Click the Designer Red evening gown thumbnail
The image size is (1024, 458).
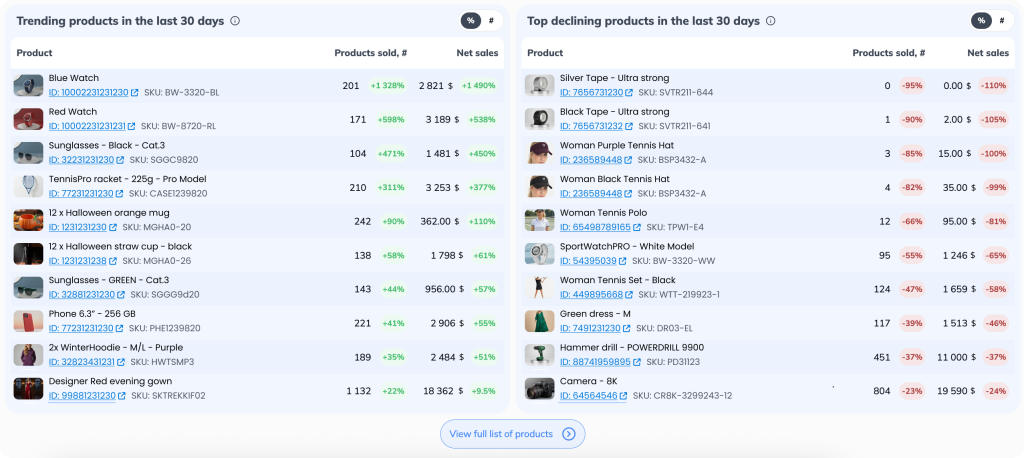28,389
